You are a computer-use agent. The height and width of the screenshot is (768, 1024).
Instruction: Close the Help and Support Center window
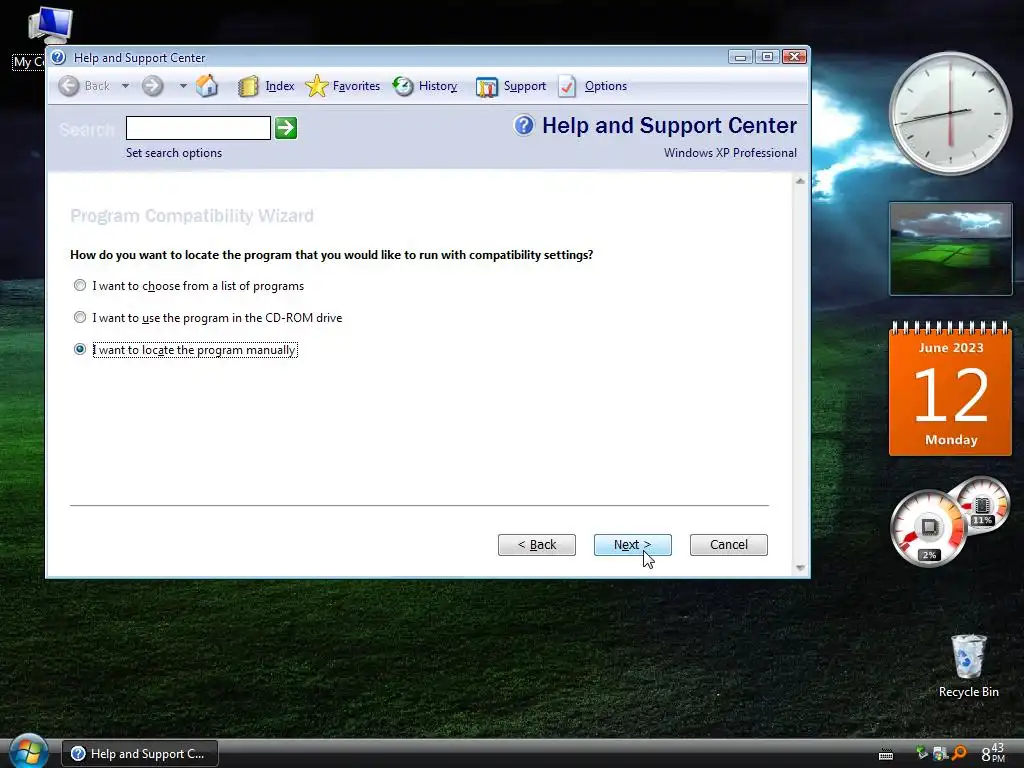click(x=794, y=57)
